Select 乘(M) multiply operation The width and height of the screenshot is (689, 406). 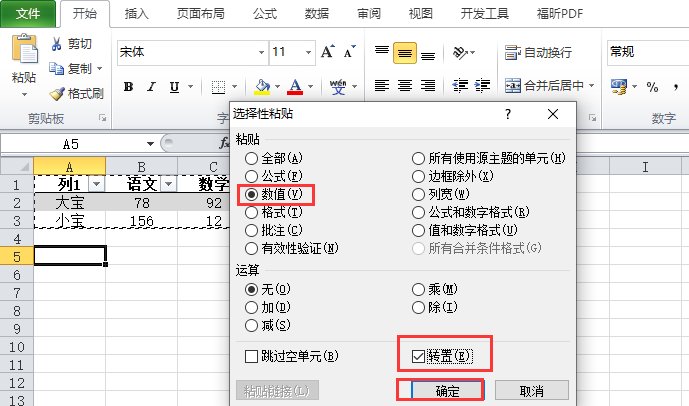tap(435, 289)
